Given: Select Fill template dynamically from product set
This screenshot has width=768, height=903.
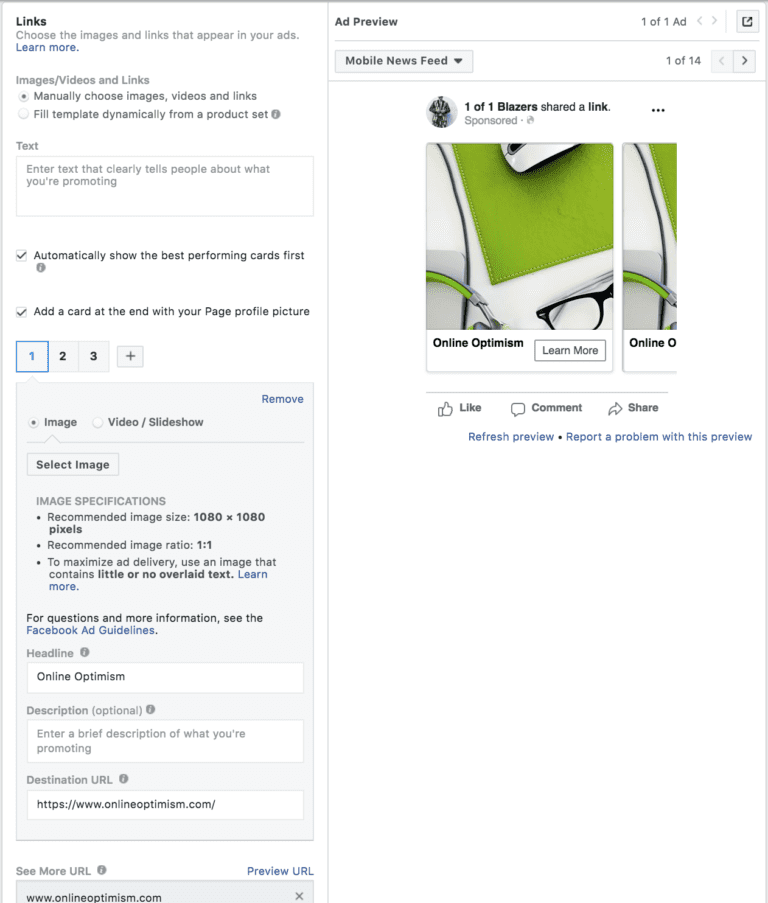Looking at the screenshot, I should click(23, 114).
